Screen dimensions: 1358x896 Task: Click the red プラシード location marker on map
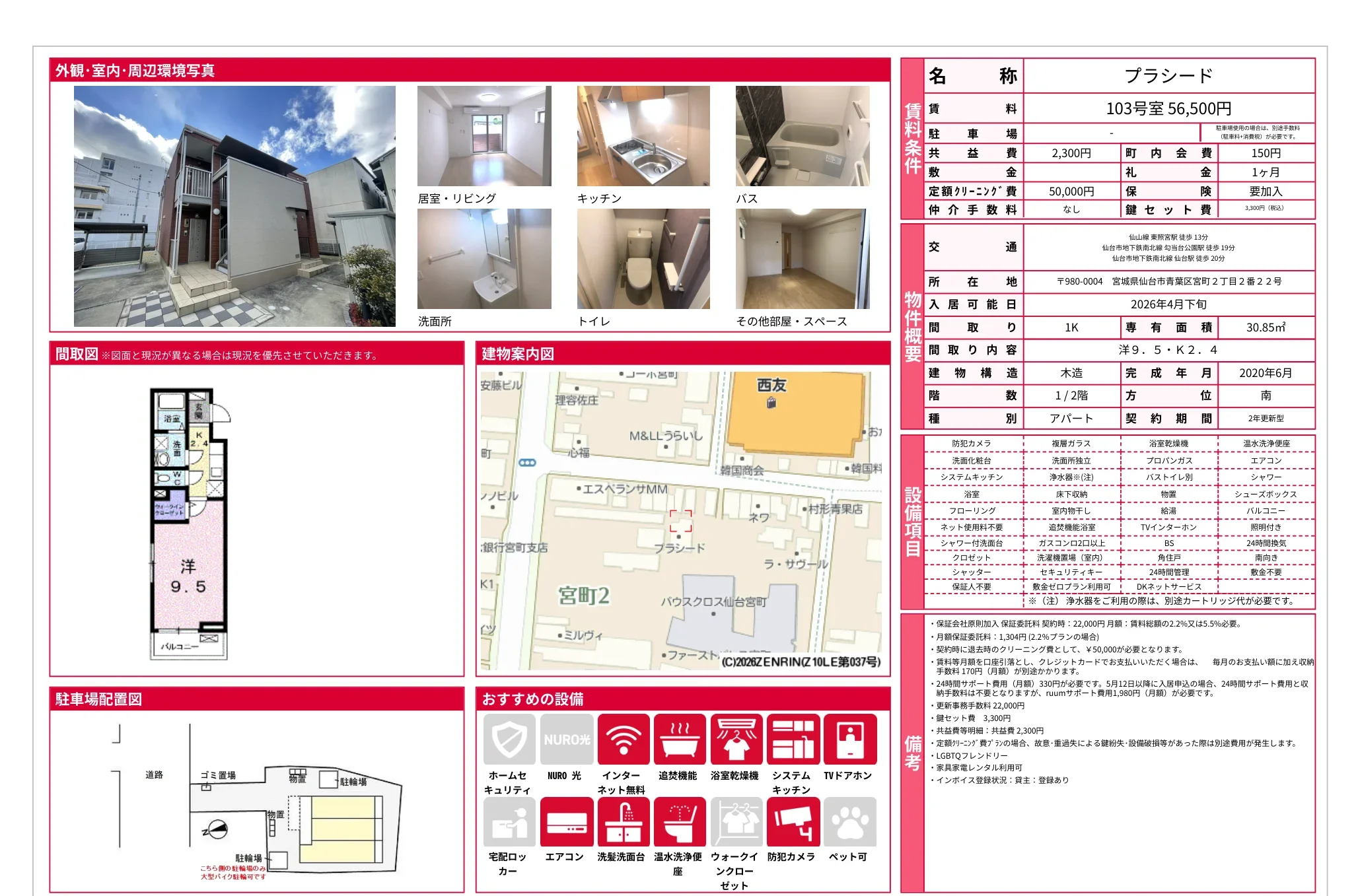[680, 521]
